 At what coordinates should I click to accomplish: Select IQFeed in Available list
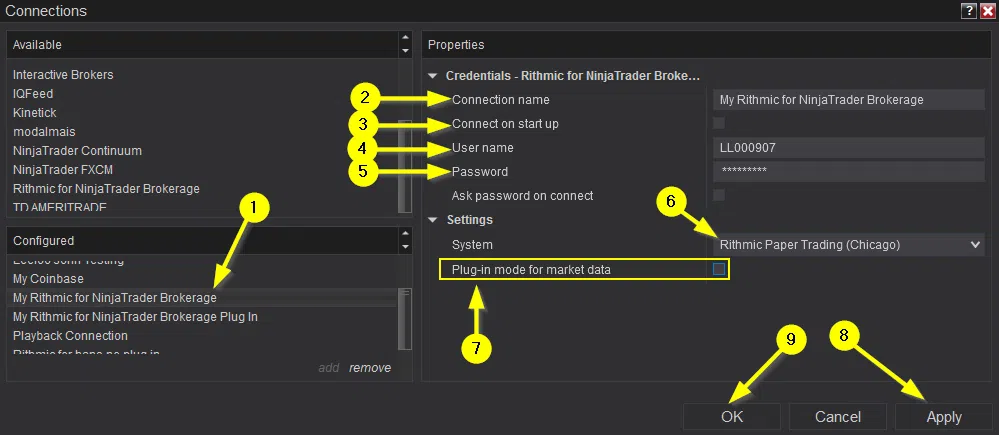pos(33,94)
